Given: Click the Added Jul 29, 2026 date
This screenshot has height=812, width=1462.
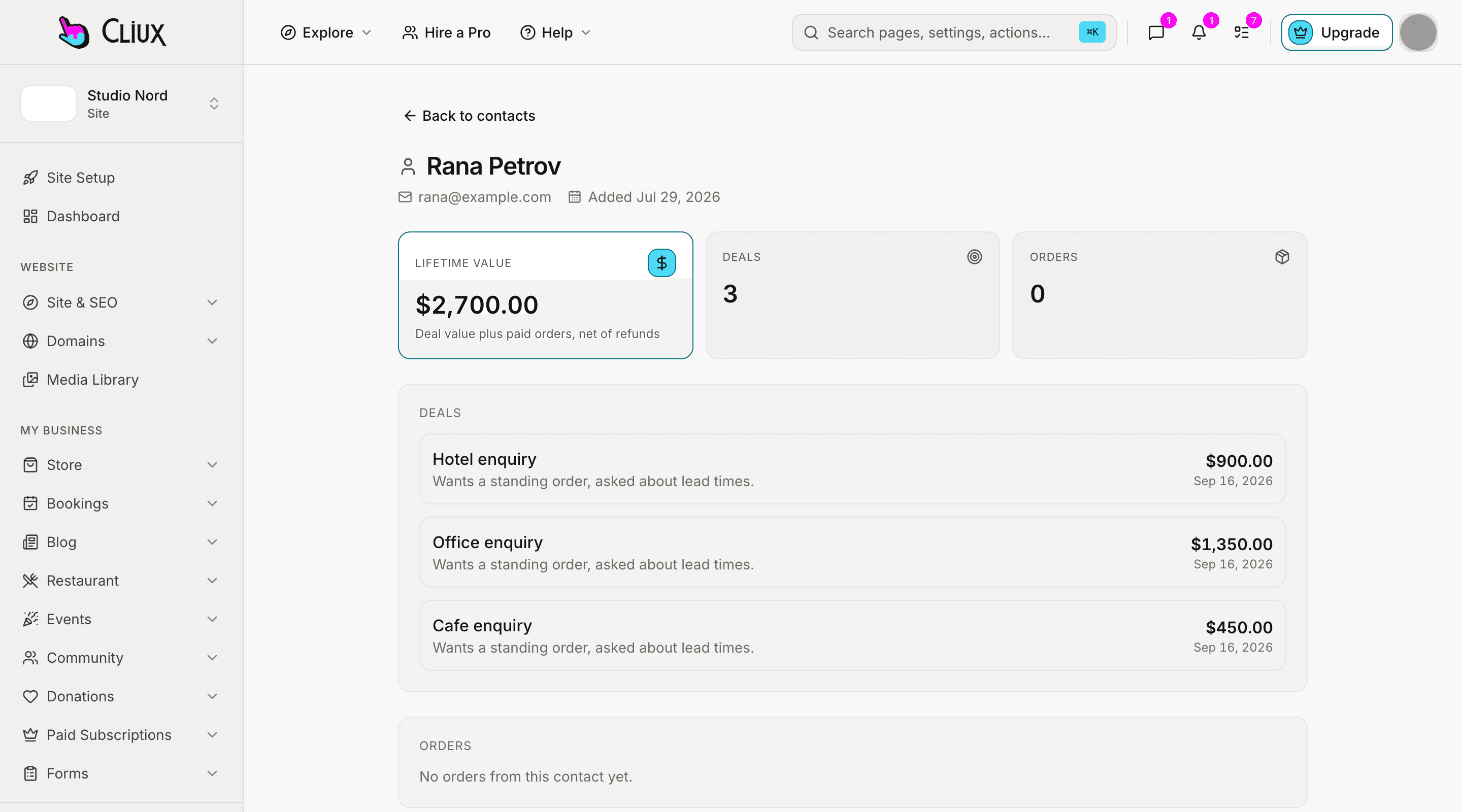Looking at the screenshot, I should 654,197.
